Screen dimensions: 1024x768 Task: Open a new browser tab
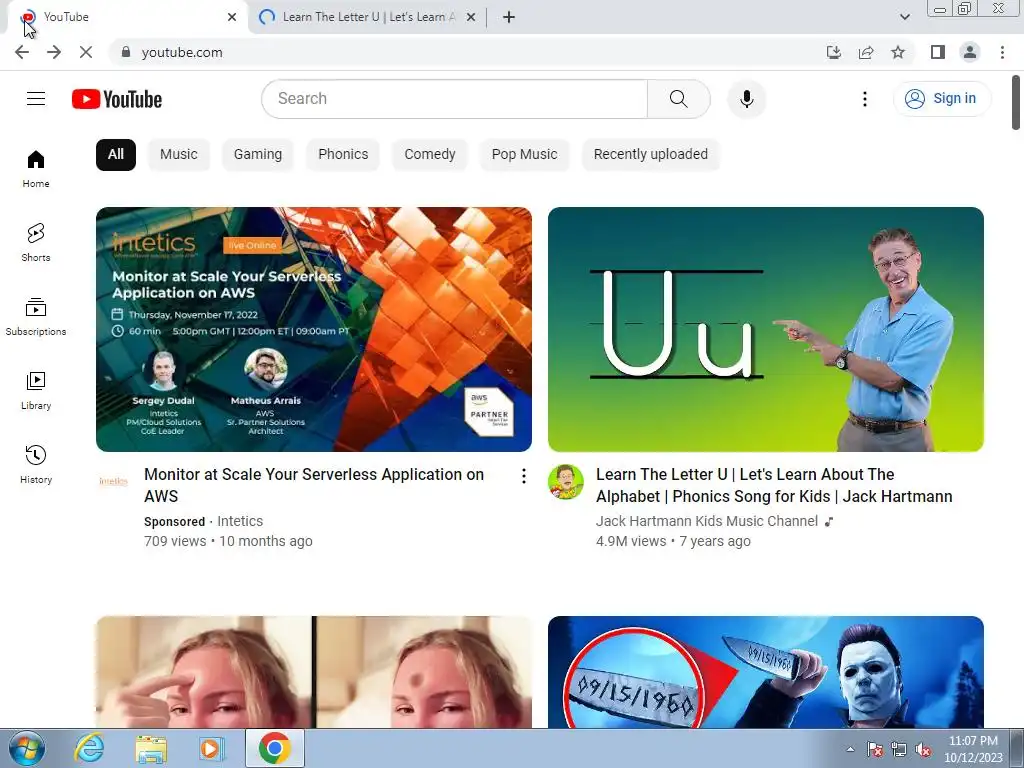click(x=509, y=17)
